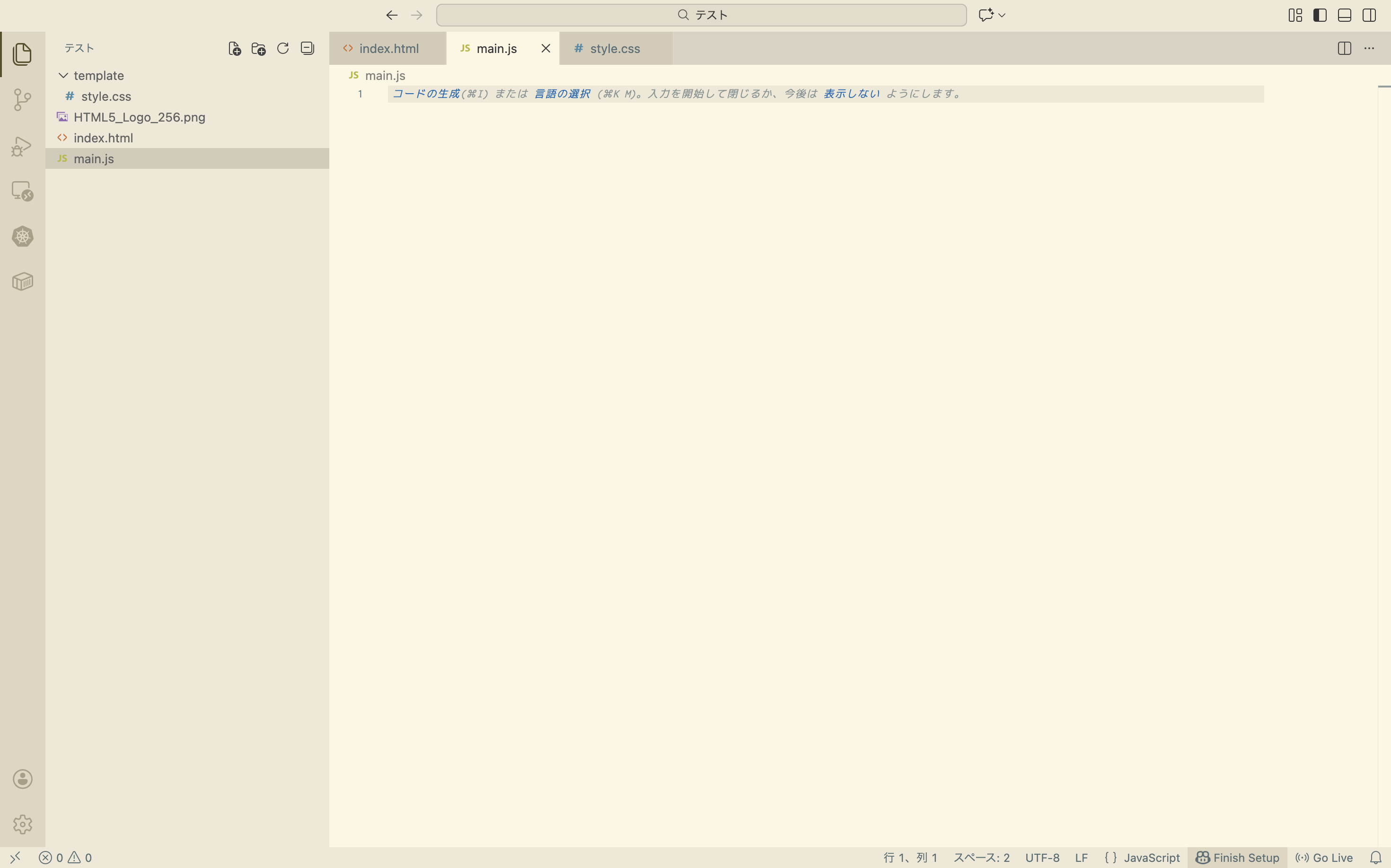The width and height of the screenshot is (1391, 868).
Task: Refresh the Explorer file tree
Action: tap(282, 49)
